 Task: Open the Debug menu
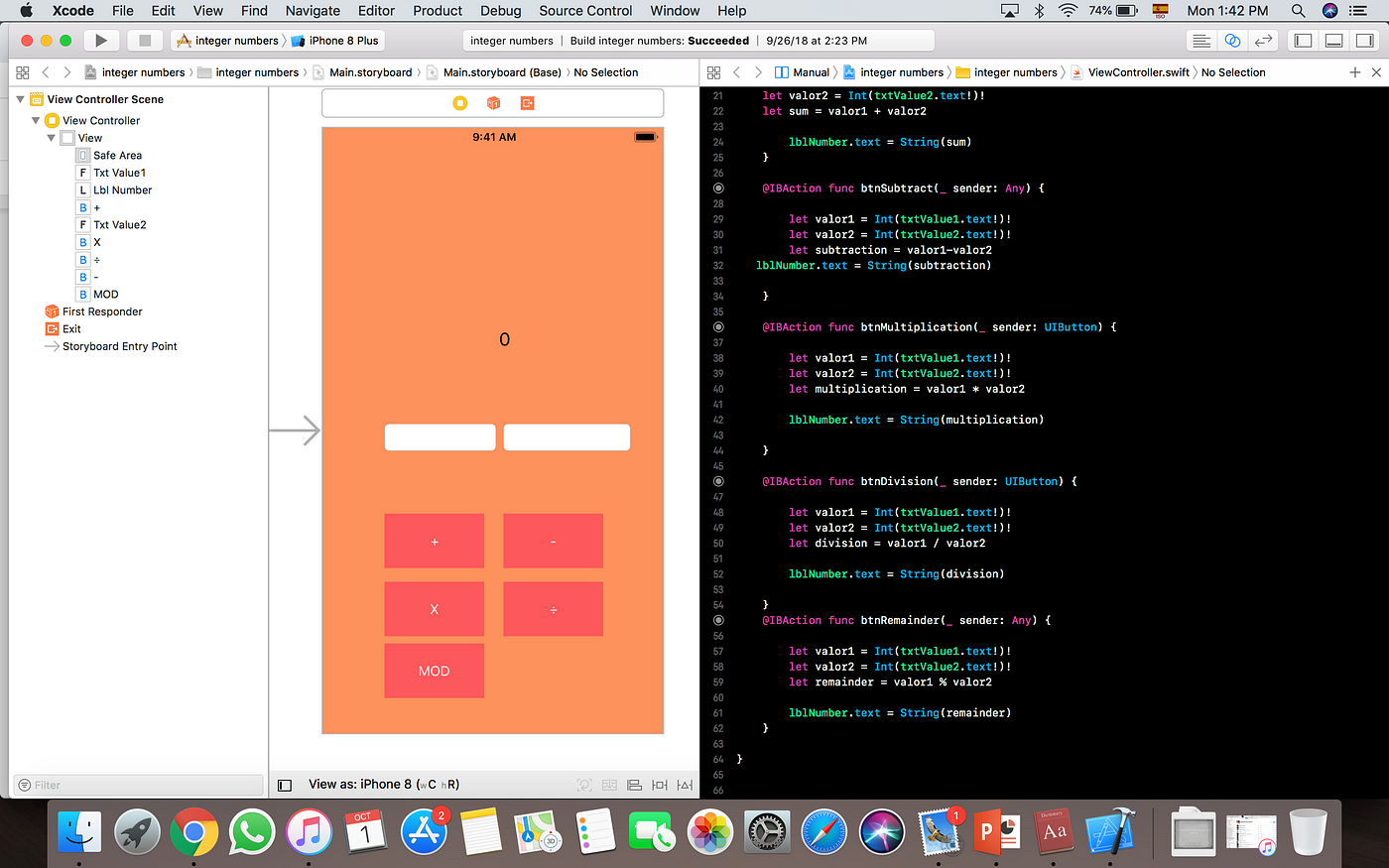coord(500,11)
